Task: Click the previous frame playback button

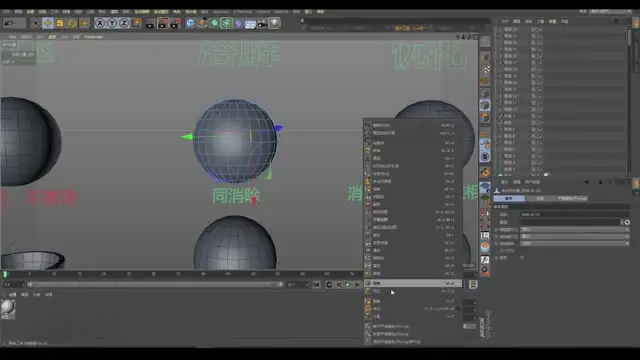Action: 339,284
